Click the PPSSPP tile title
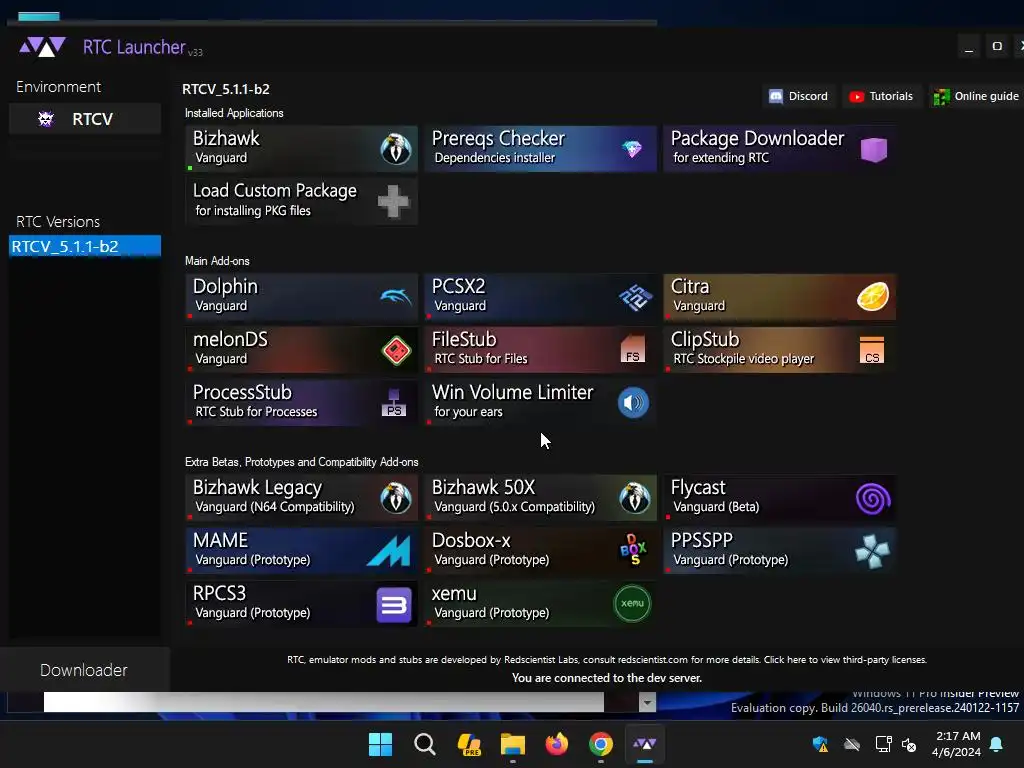1024x768 pixels. coord(701,541)
